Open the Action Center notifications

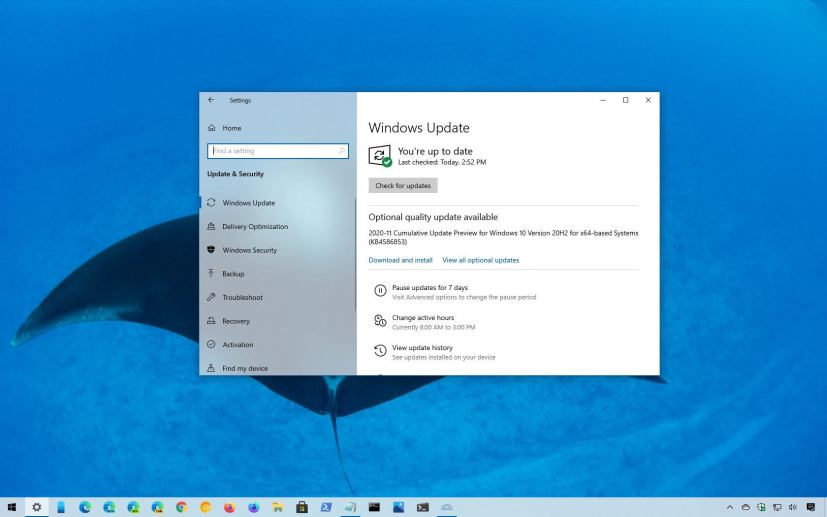811,508
